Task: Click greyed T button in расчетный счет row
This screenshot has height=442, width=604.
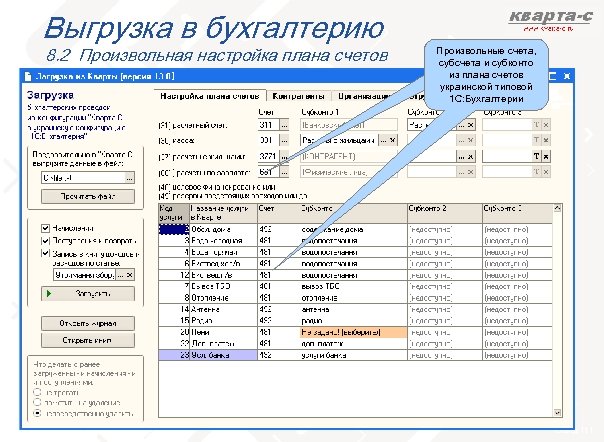Action: tap(536, 125)
